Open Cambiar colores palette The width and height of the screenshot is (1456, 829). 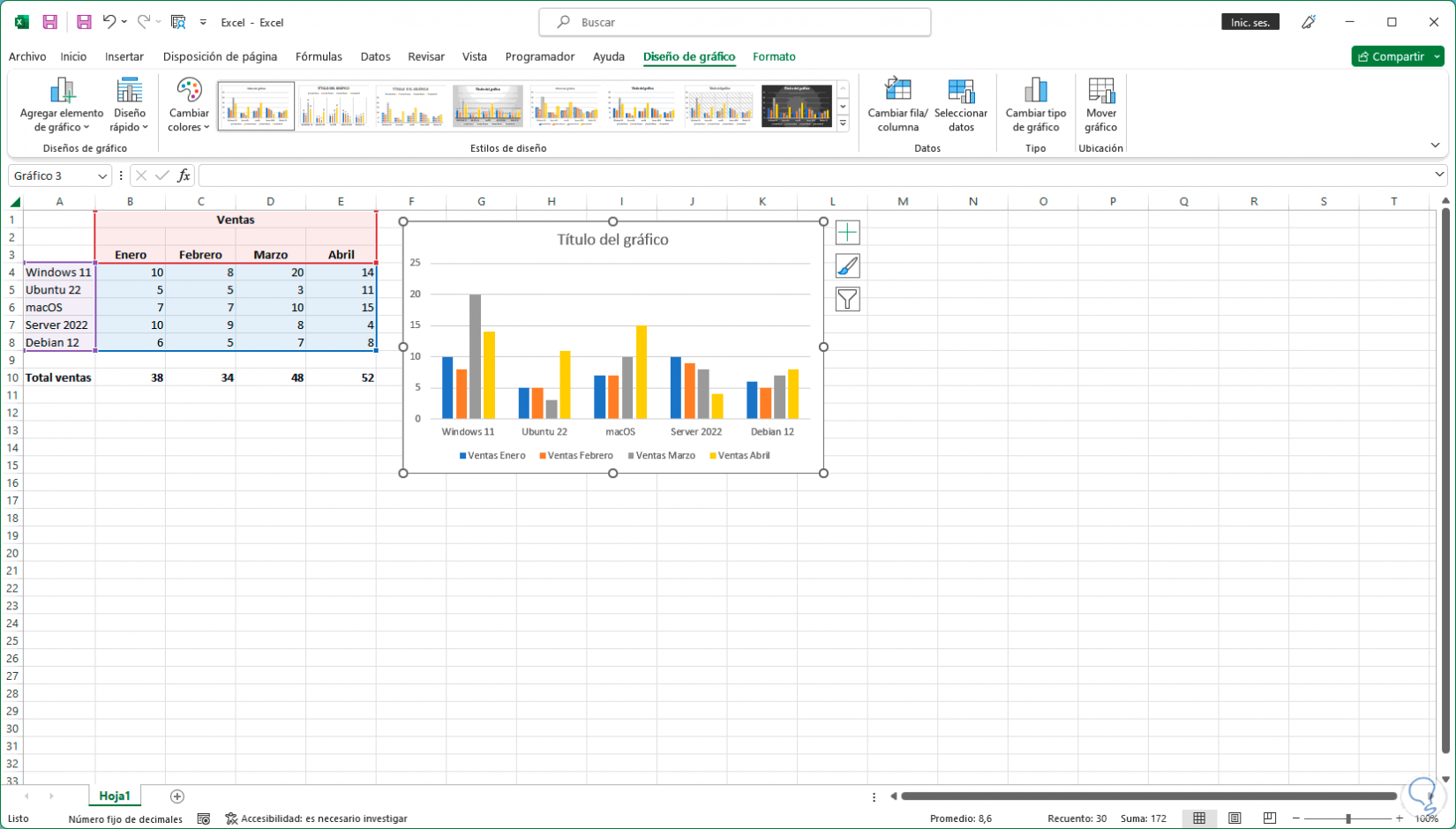189,105
